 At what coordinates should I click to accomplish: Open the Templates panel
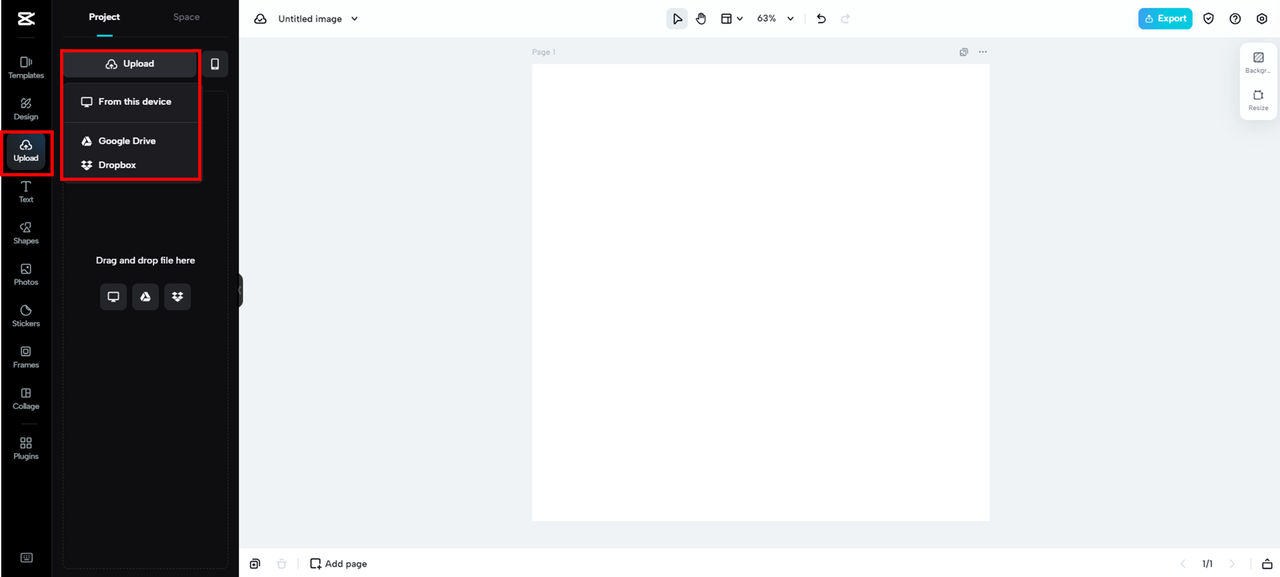(26, 67)
